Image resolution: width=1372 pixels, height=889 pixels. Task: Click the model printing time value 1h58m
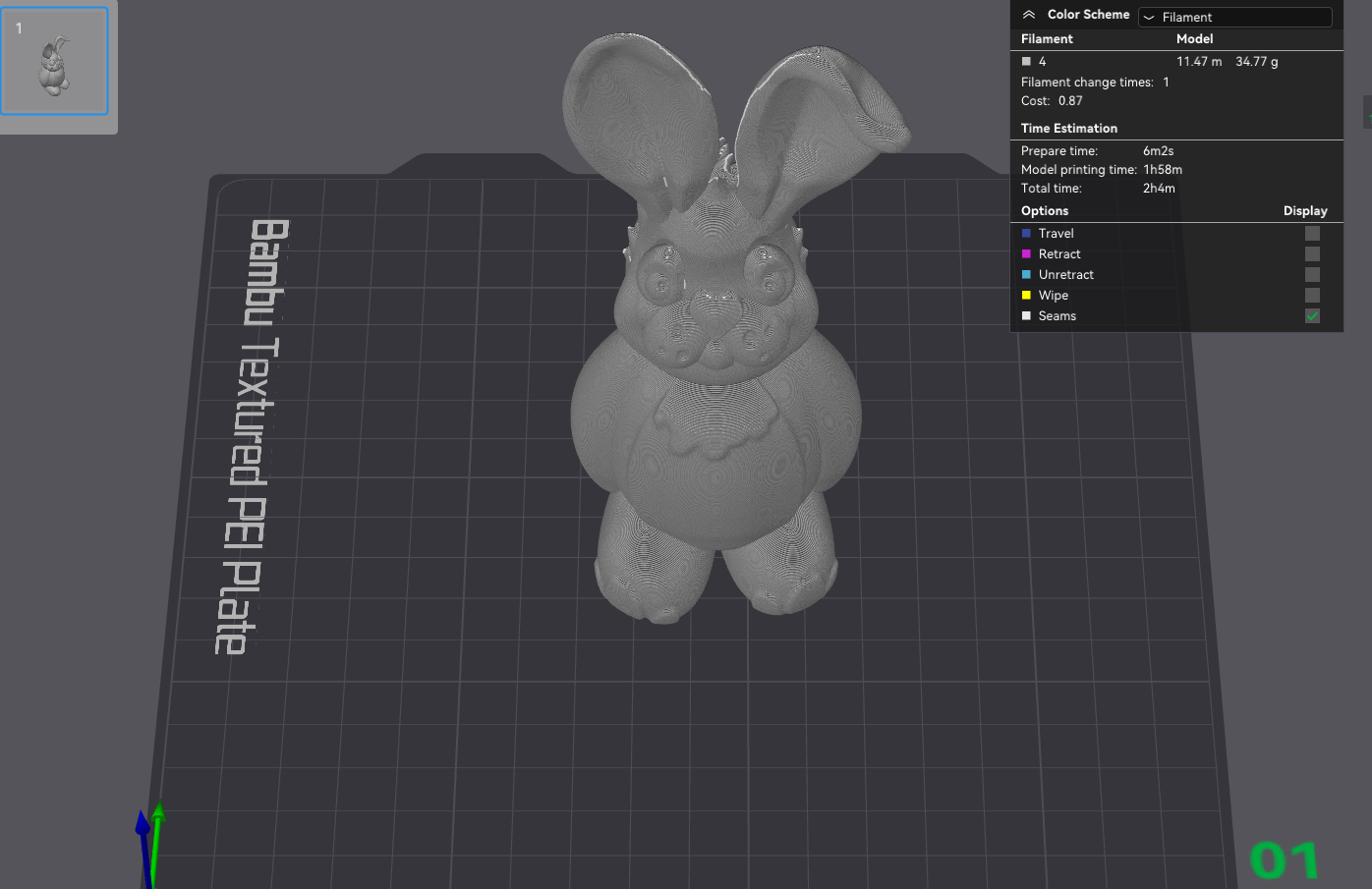1163,169
